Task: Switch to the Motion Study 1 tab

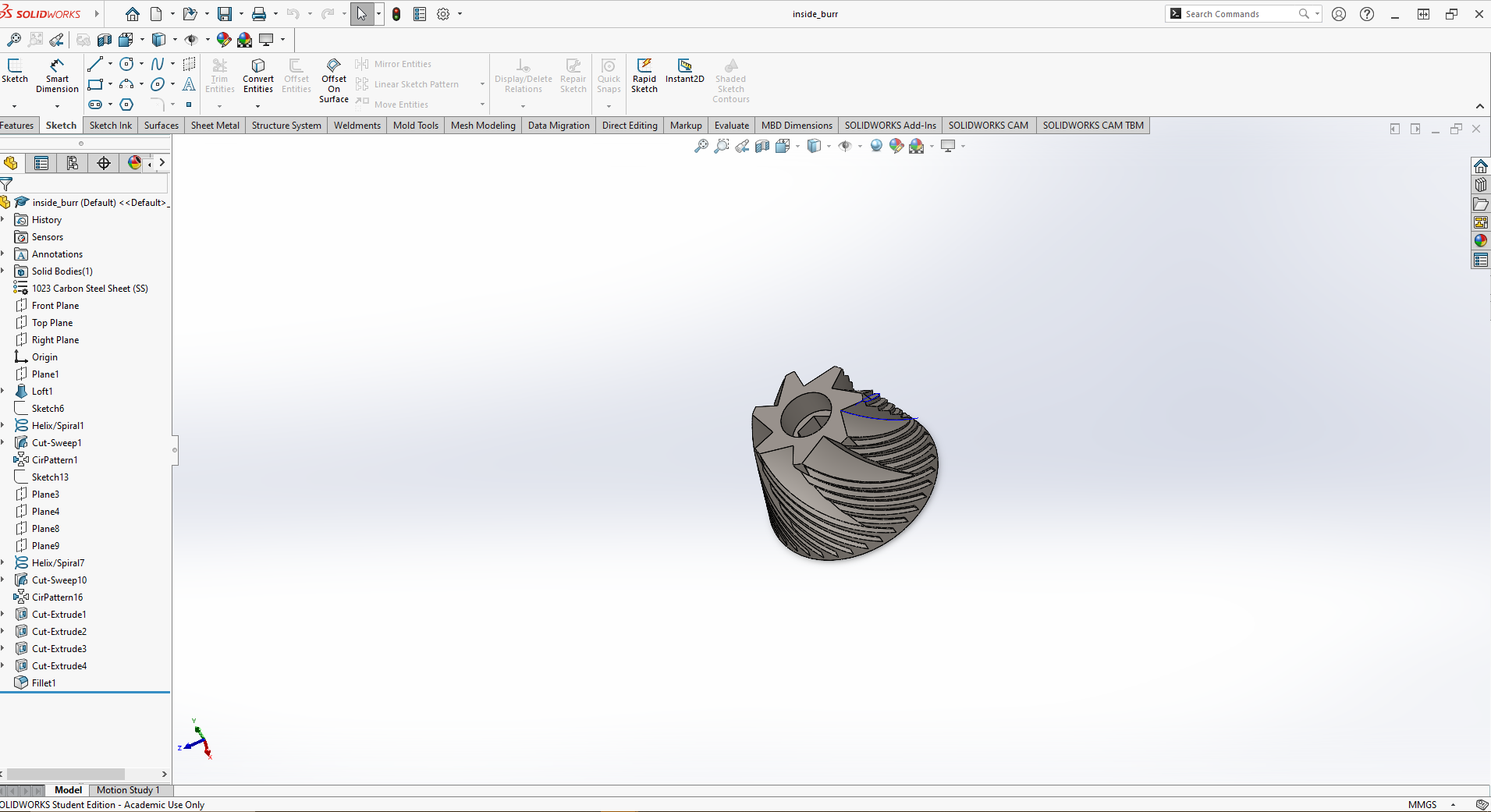Action: [128, 790]
